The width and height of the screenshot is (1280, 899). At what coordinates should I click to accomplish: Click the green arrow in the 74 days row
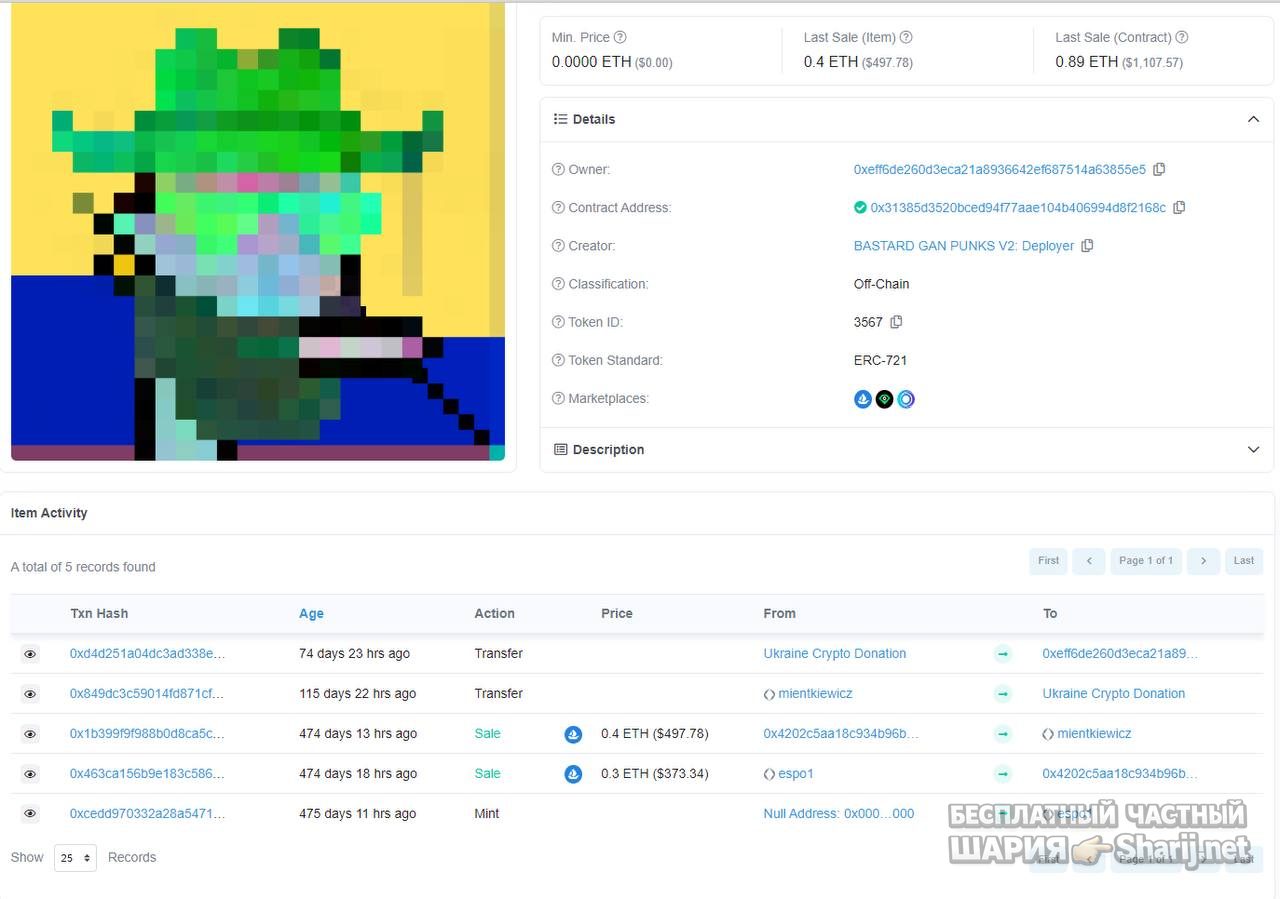click(x=1003, y=654)
